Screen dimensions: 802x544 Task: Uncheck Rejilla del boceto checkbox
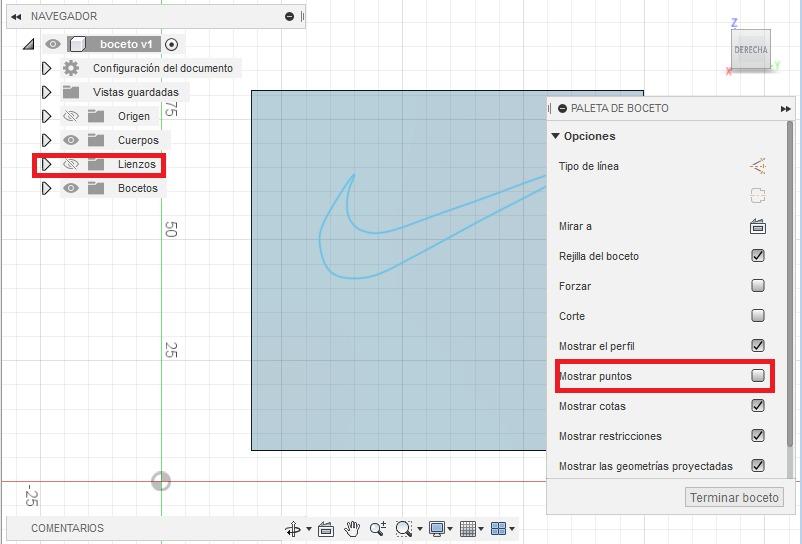[758, 256]
